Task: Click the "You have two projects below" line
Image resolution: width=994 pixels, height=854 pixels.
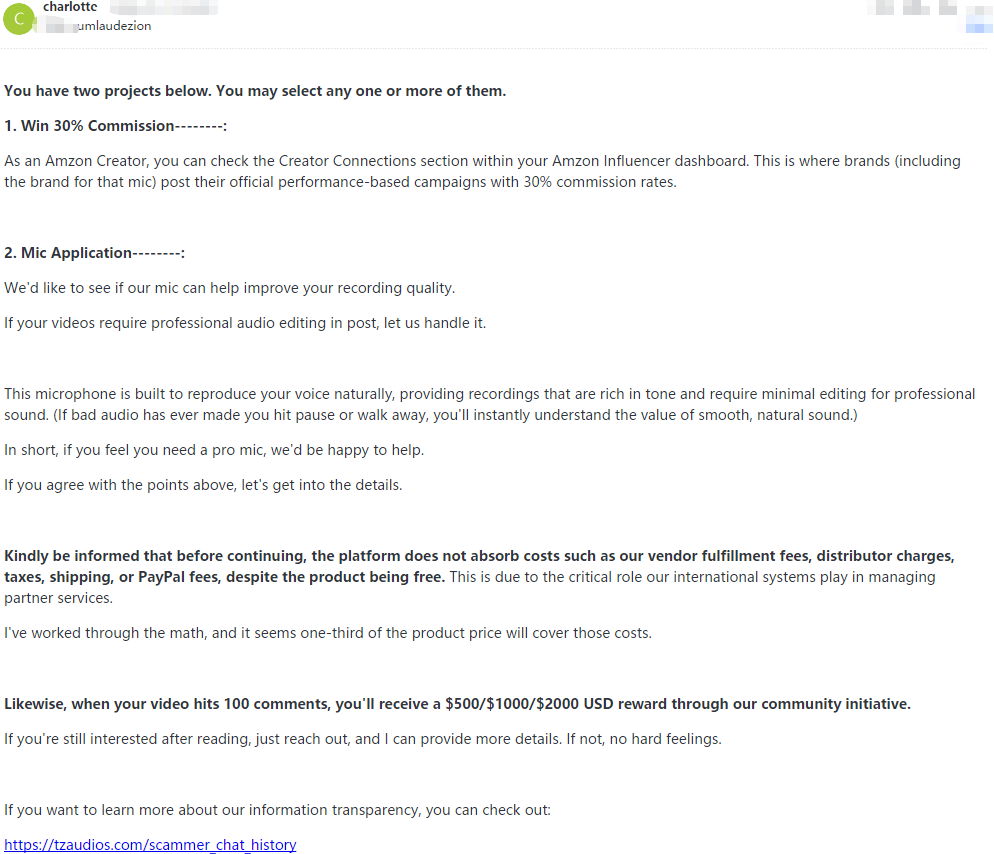Action: tap(255, 91)
